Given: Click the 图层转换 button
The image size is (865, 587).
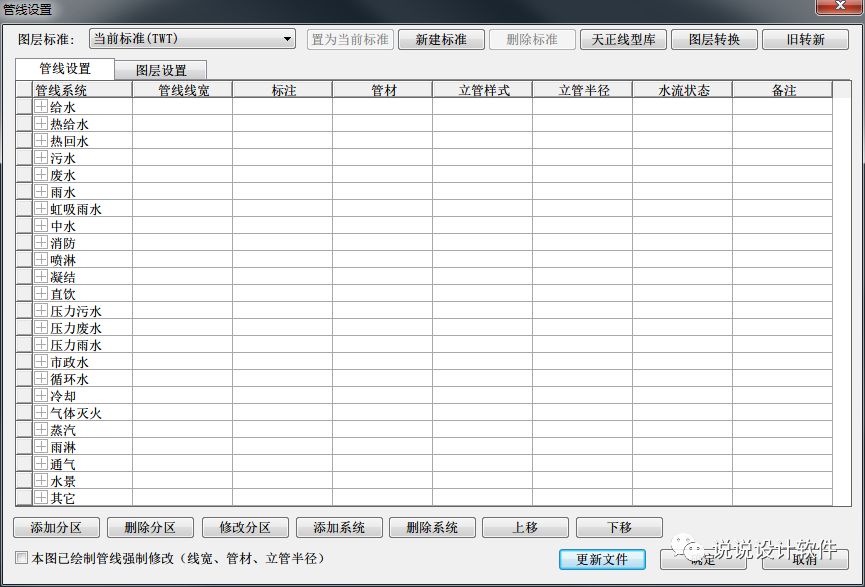Looking at the screenshot, I should pos(714,39).
